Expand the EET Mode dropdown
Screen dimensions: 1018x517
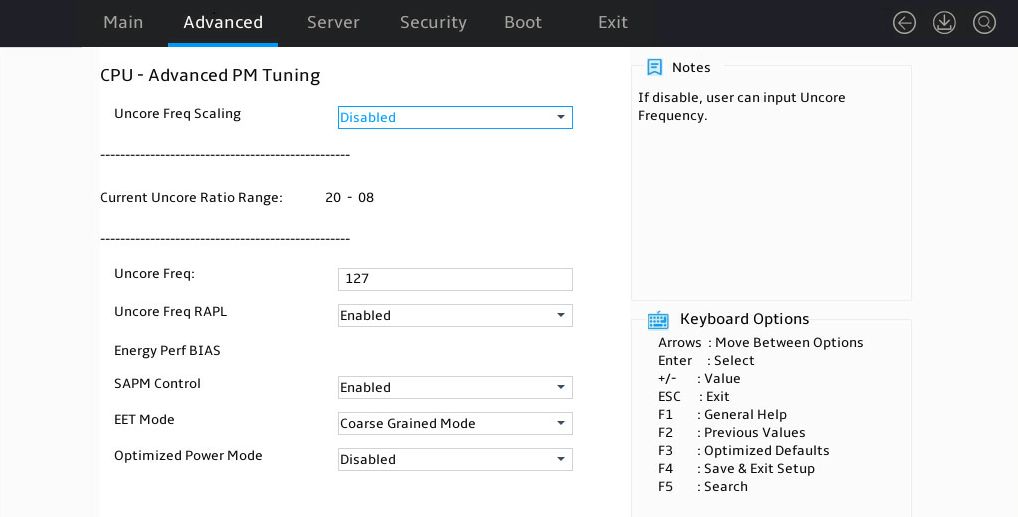pos(455,423)
